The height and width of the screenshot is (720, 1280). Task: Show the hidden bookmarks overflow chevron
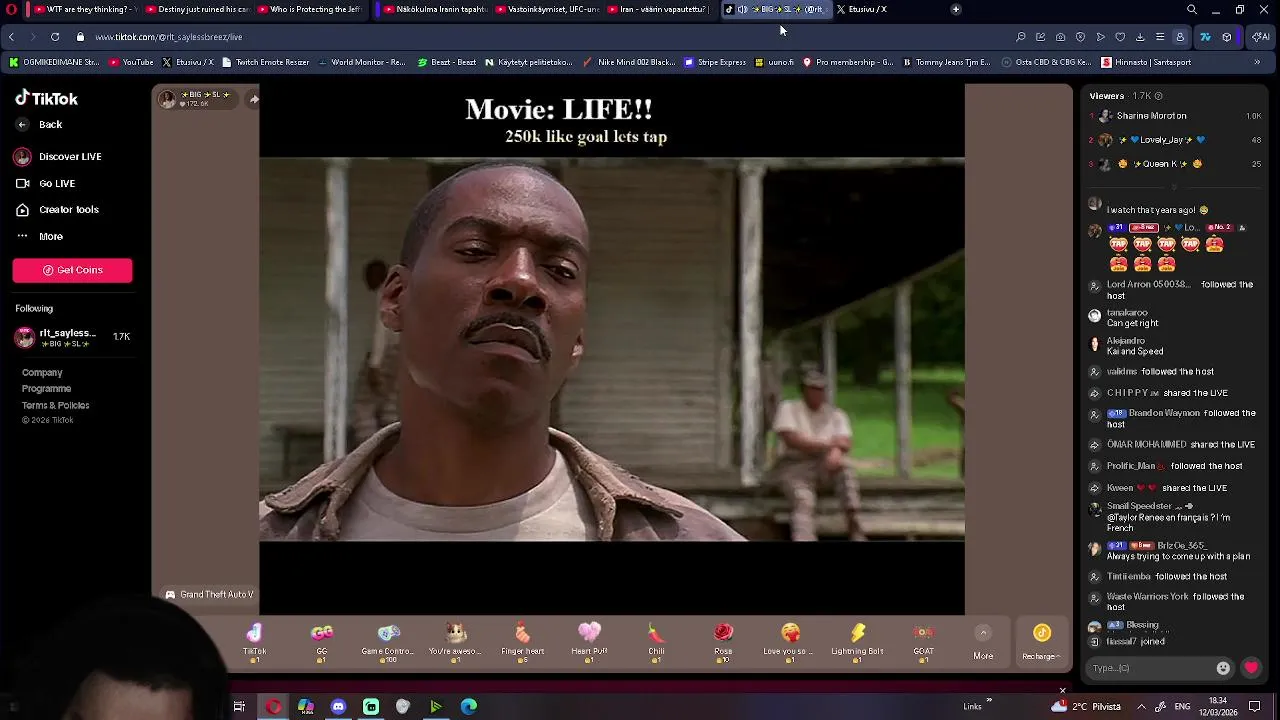1257,62
